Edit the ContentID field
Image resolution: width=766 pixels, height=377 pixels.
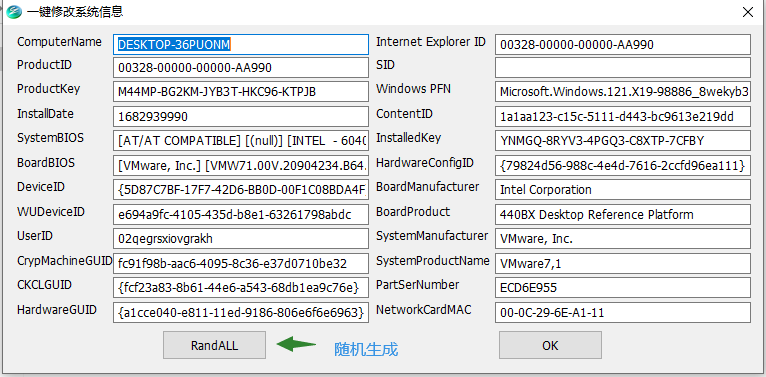click(623, 116)
